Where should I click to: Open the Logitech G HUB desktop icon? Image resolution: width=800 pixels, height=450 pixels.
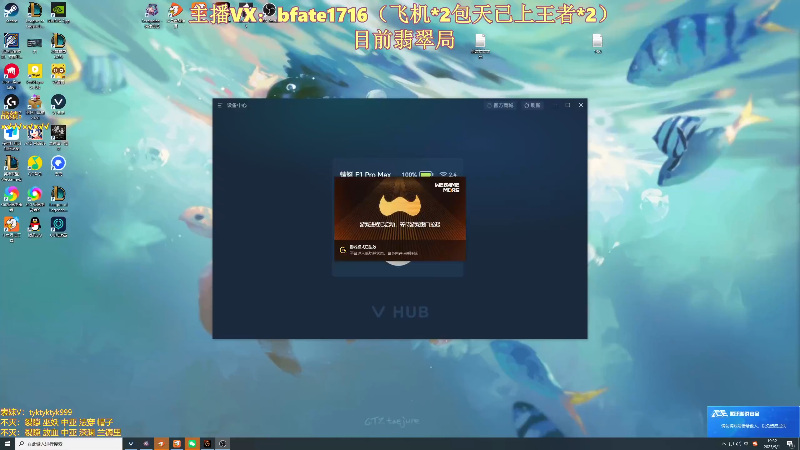tap(11, 103)
